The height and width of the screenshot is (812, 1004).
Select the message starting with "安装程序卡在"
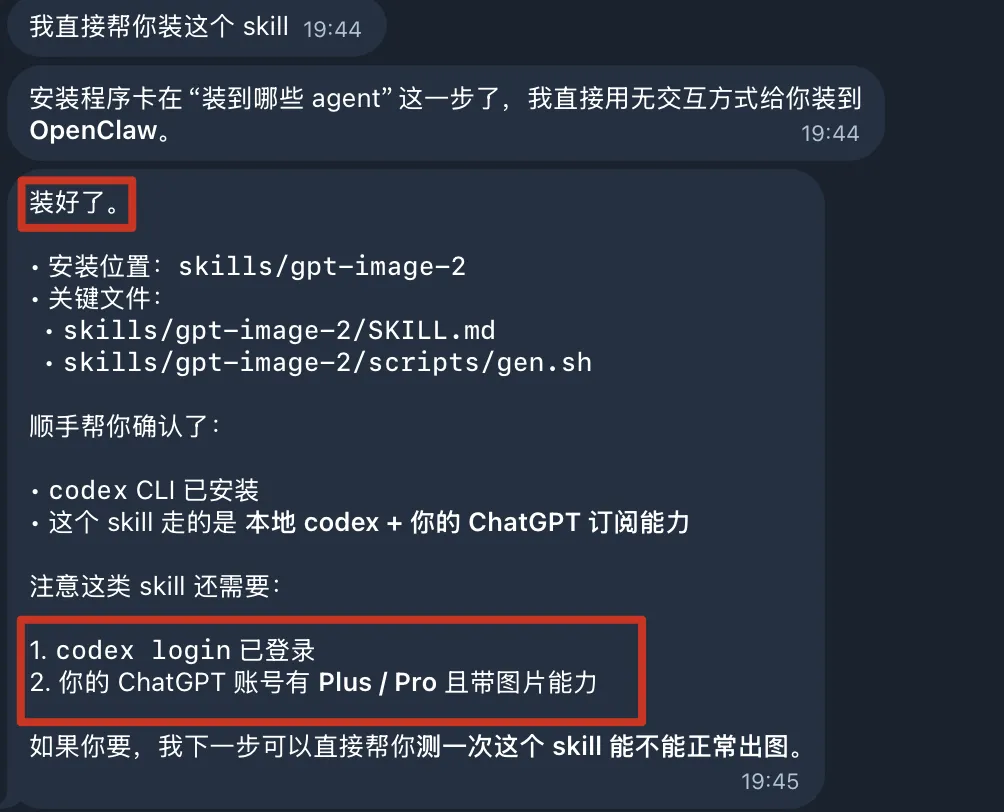[x=446, y=114]
